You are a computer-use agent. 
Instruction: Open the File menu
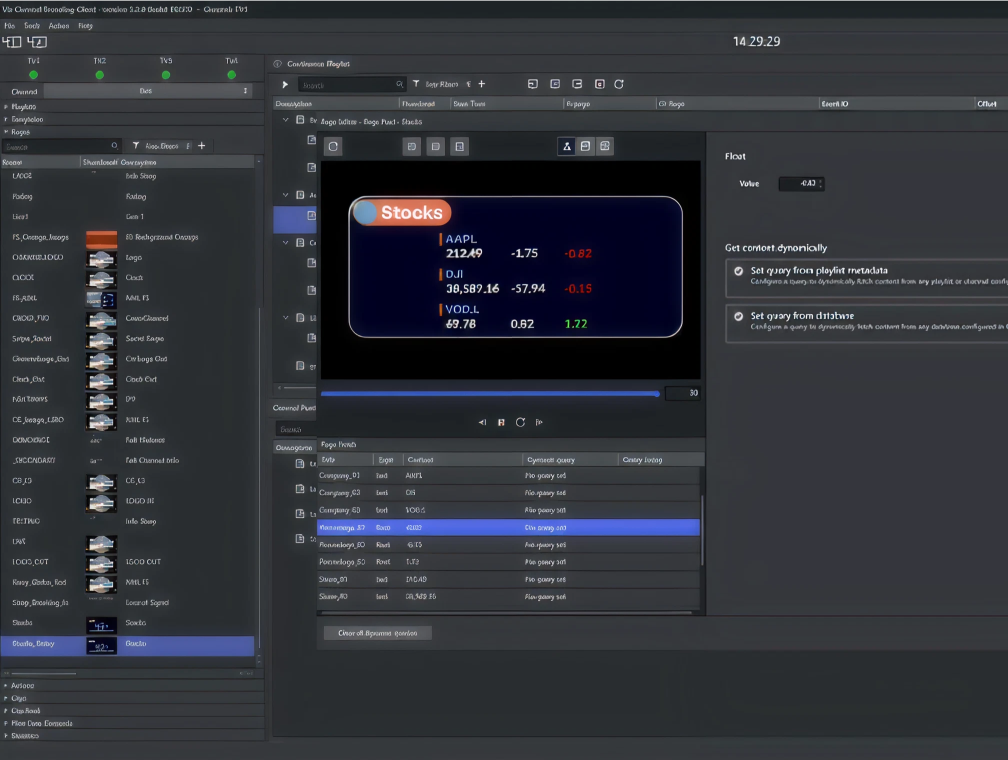9,25
